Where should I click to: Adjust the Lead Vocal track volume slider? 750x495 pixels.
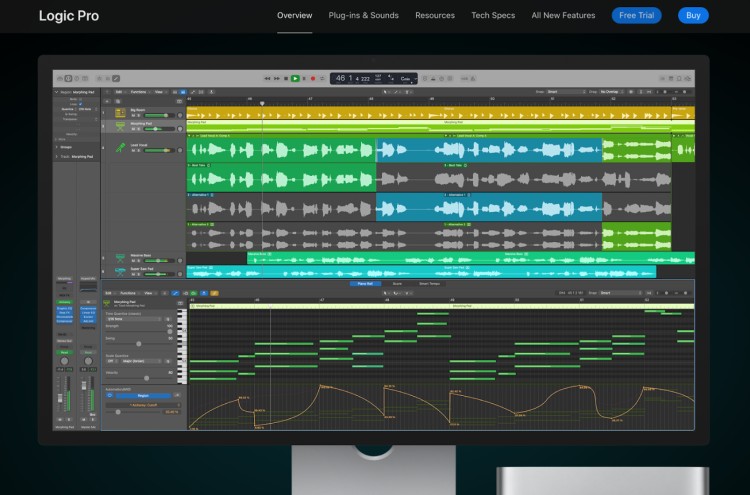click(x=159, y=150)
